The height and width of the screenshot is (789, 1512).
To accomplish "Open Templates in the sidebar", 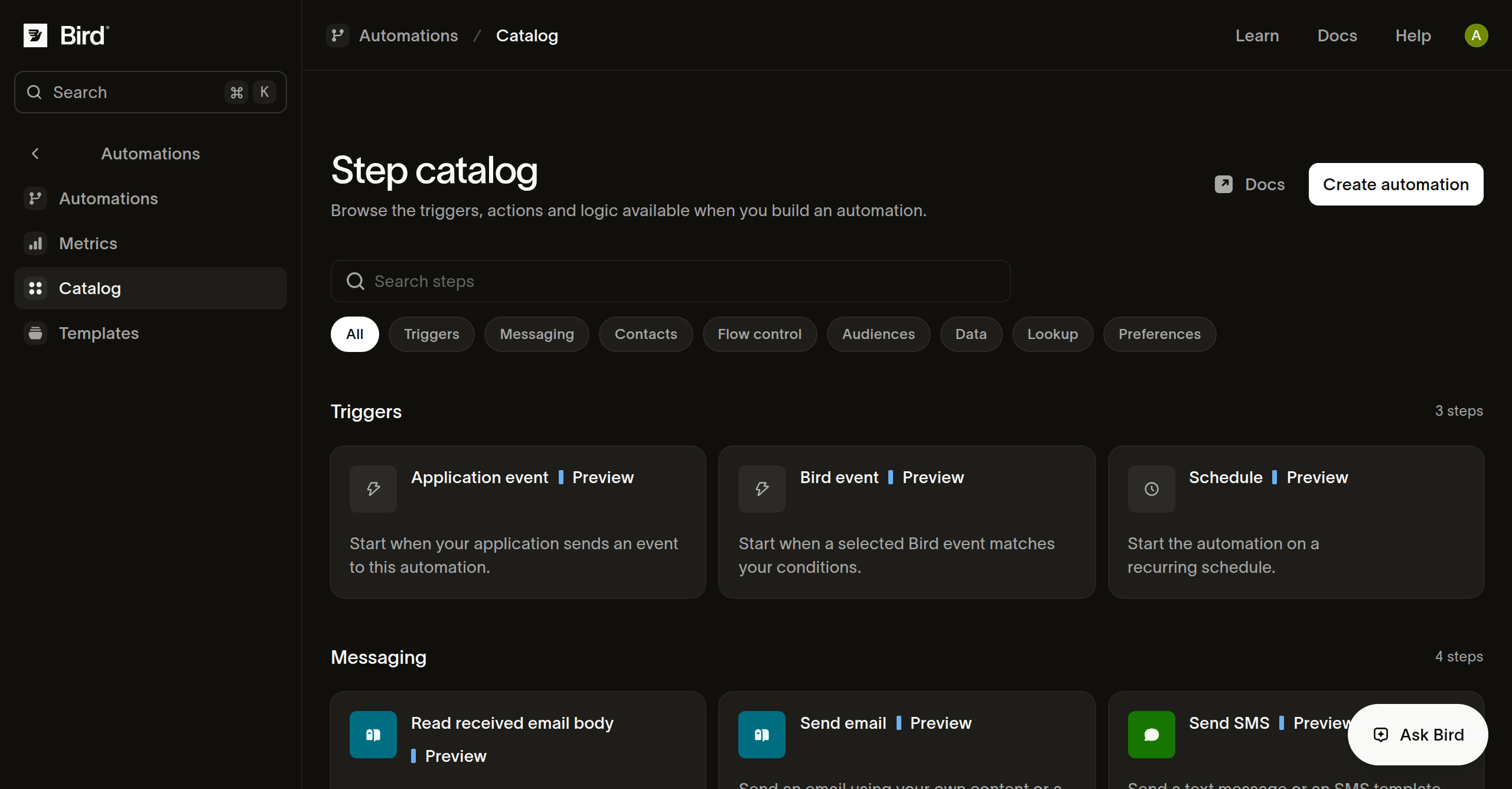I will pos(151,333).
